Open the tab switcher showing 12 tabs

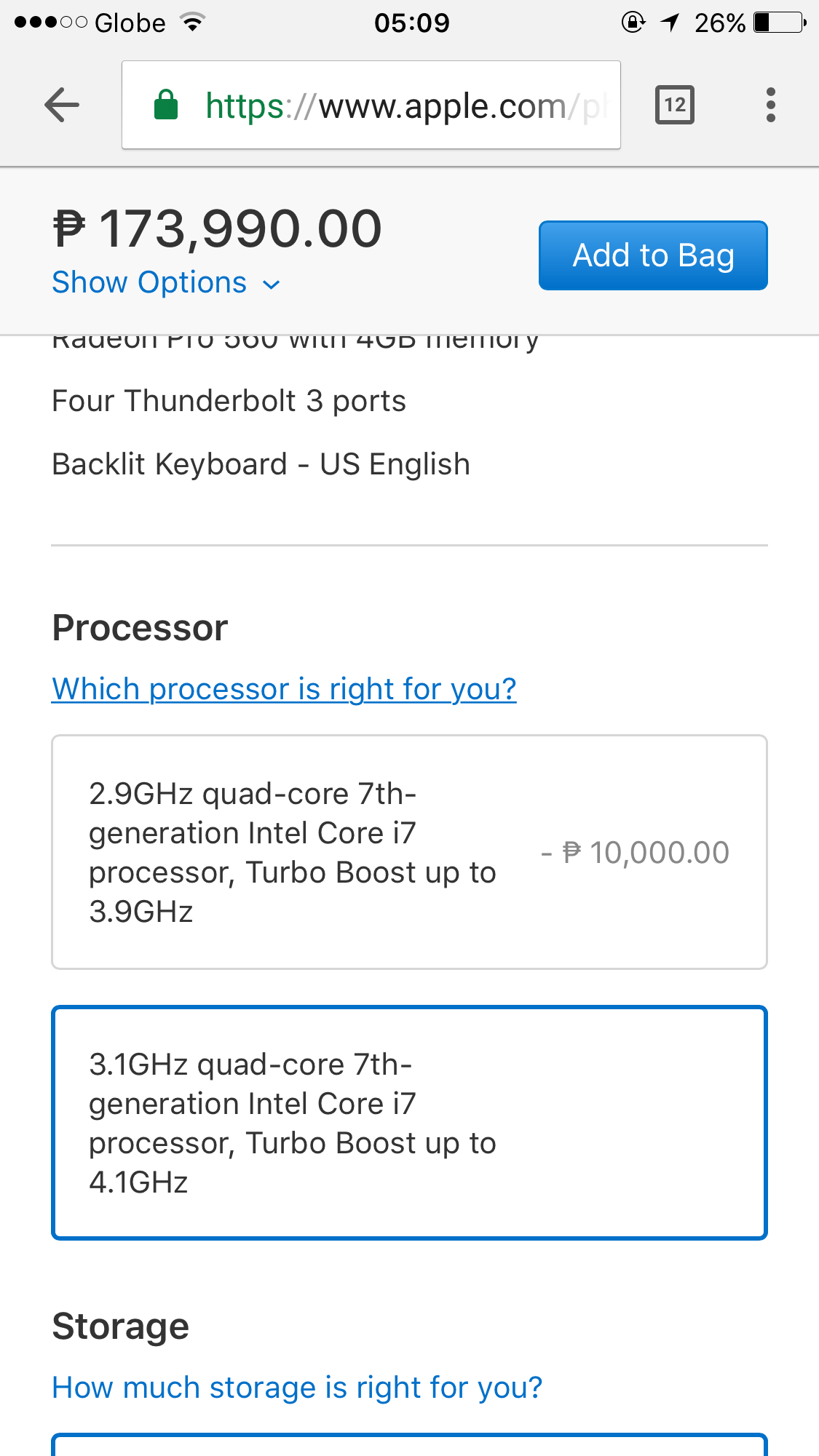coord(675,106)
